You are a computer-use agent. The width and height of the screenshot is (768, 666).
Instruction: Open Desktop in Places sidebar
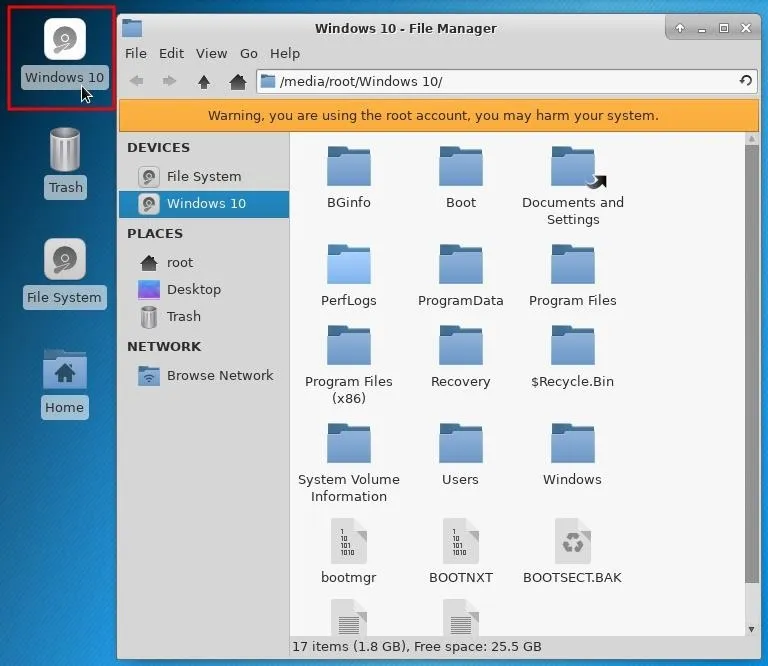point(204,290)
